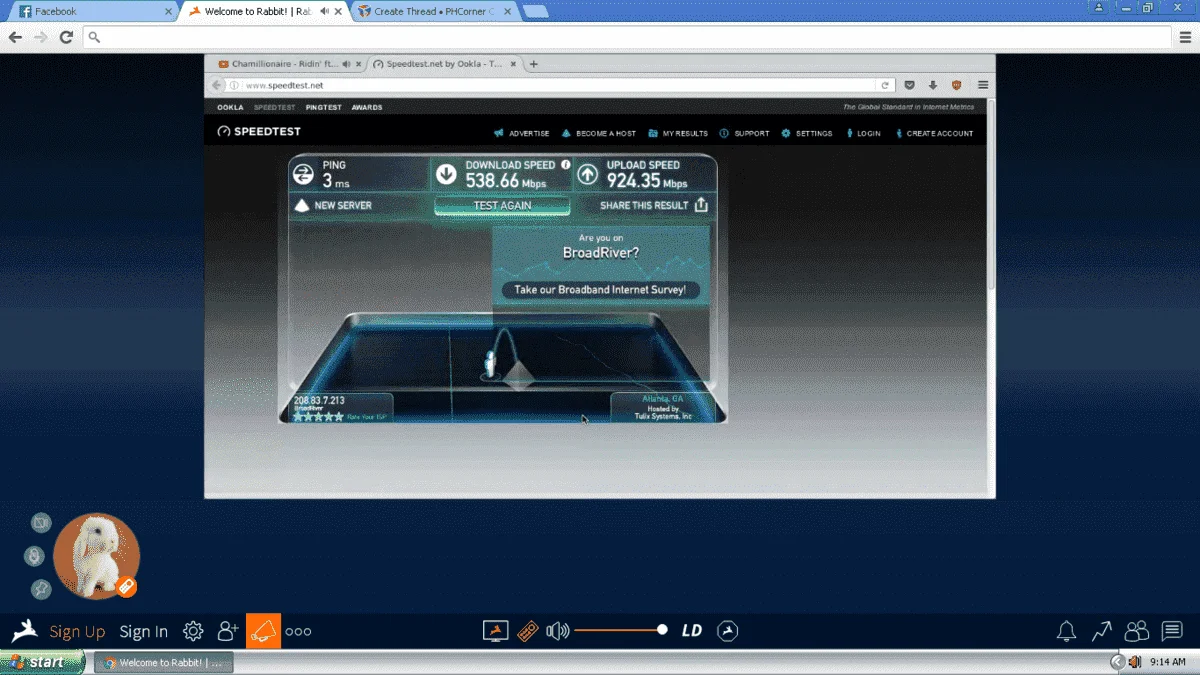Image resolution: width=1200 pixels, height=675 pixels.
Task: Open SUPPORT page
Action: point(745,133)
